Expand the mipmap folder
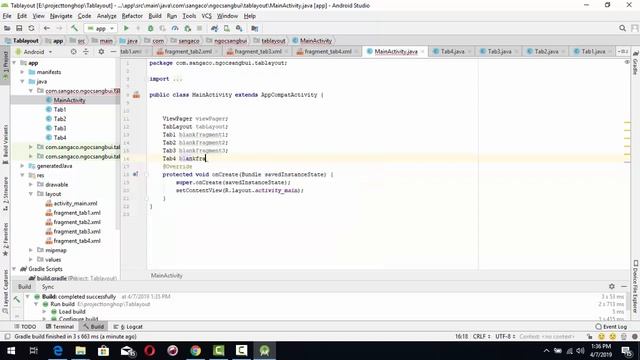 click(31, 250)
